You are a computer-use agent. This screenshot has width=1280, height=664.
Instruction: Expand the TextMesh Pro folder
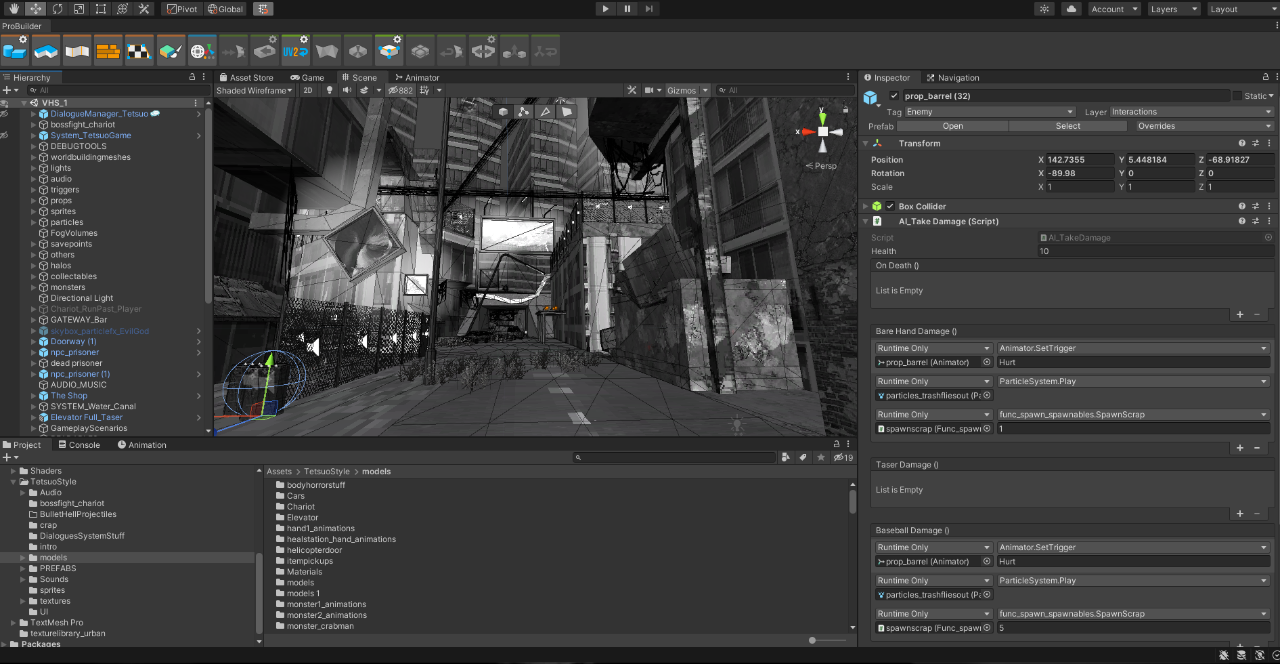[x=13, y=622]
